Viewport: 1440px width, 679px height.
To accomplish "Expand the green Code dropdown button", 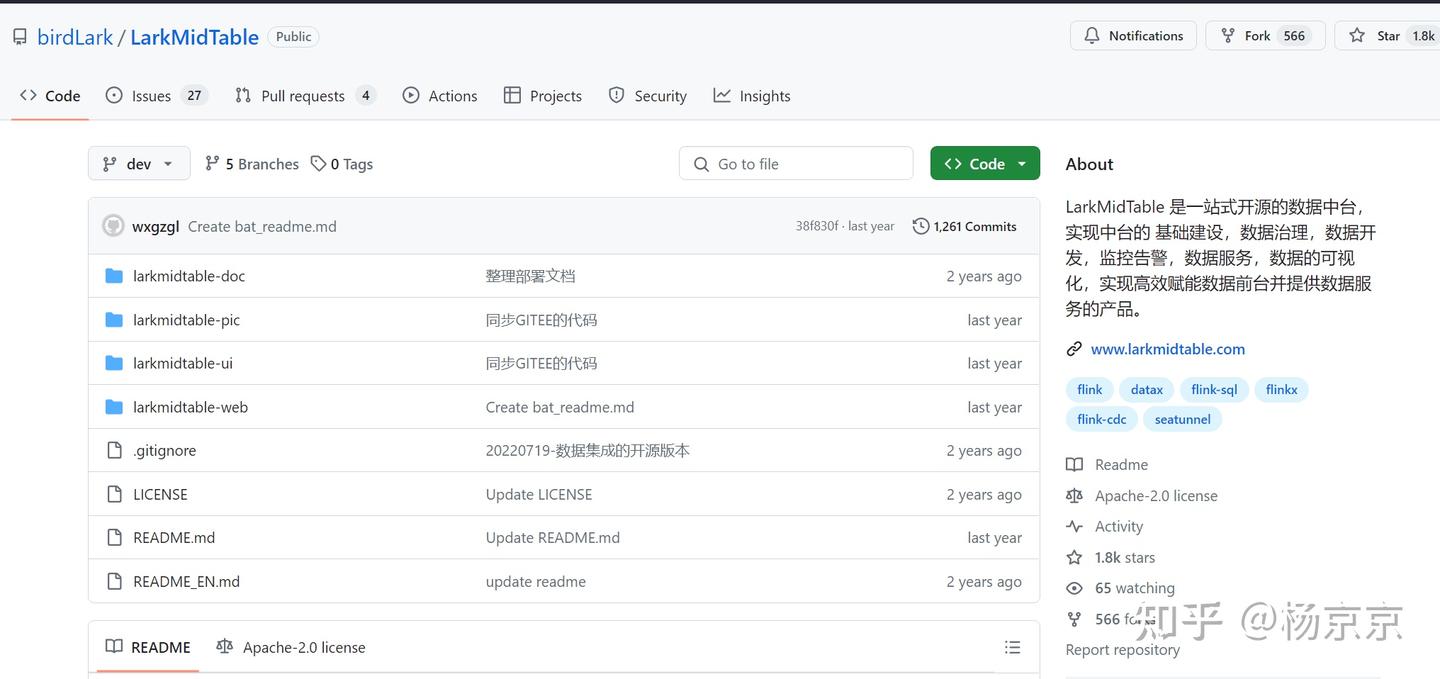I will tap(984, 164).
